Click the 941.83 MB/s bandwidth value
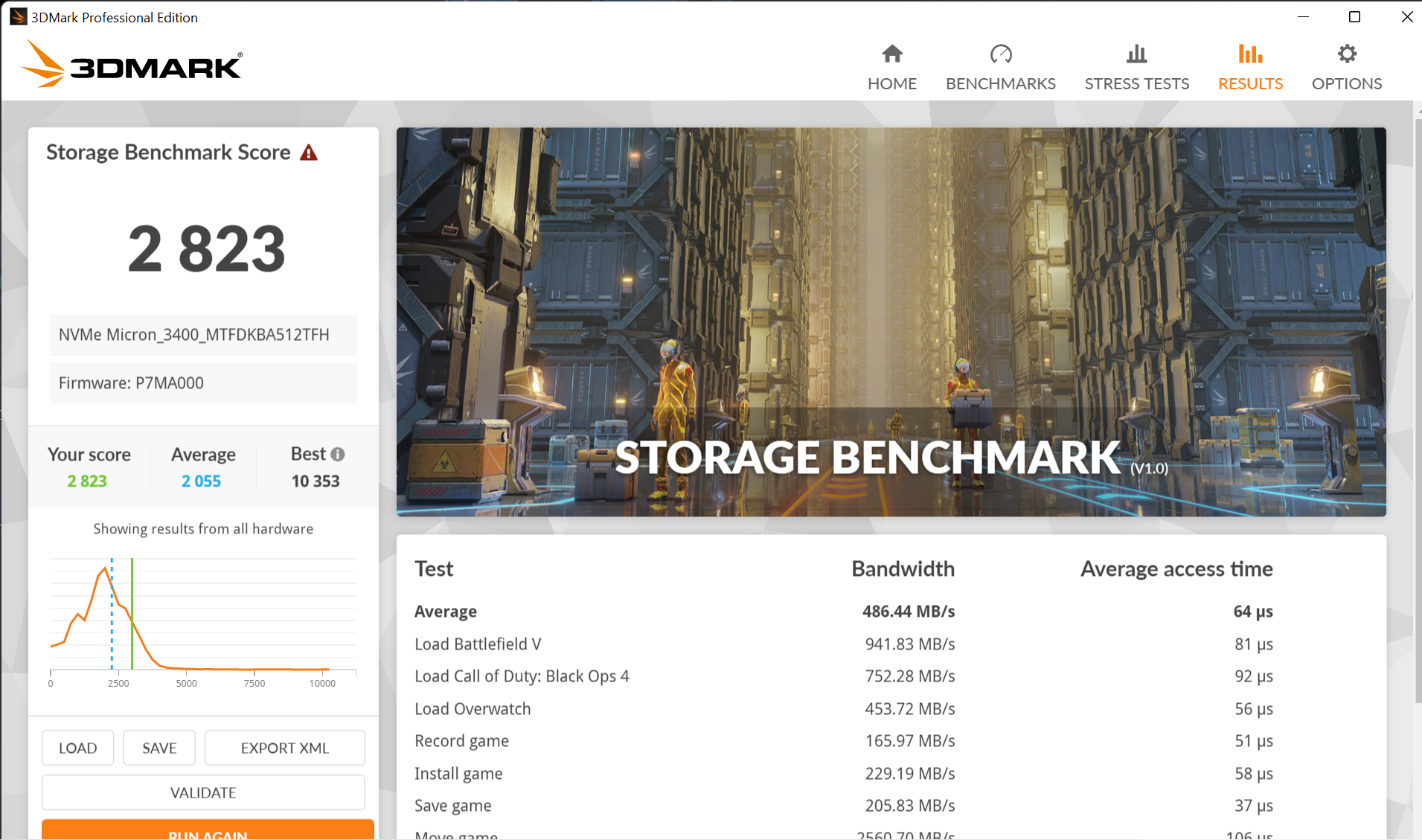 (x=909, y=644)
